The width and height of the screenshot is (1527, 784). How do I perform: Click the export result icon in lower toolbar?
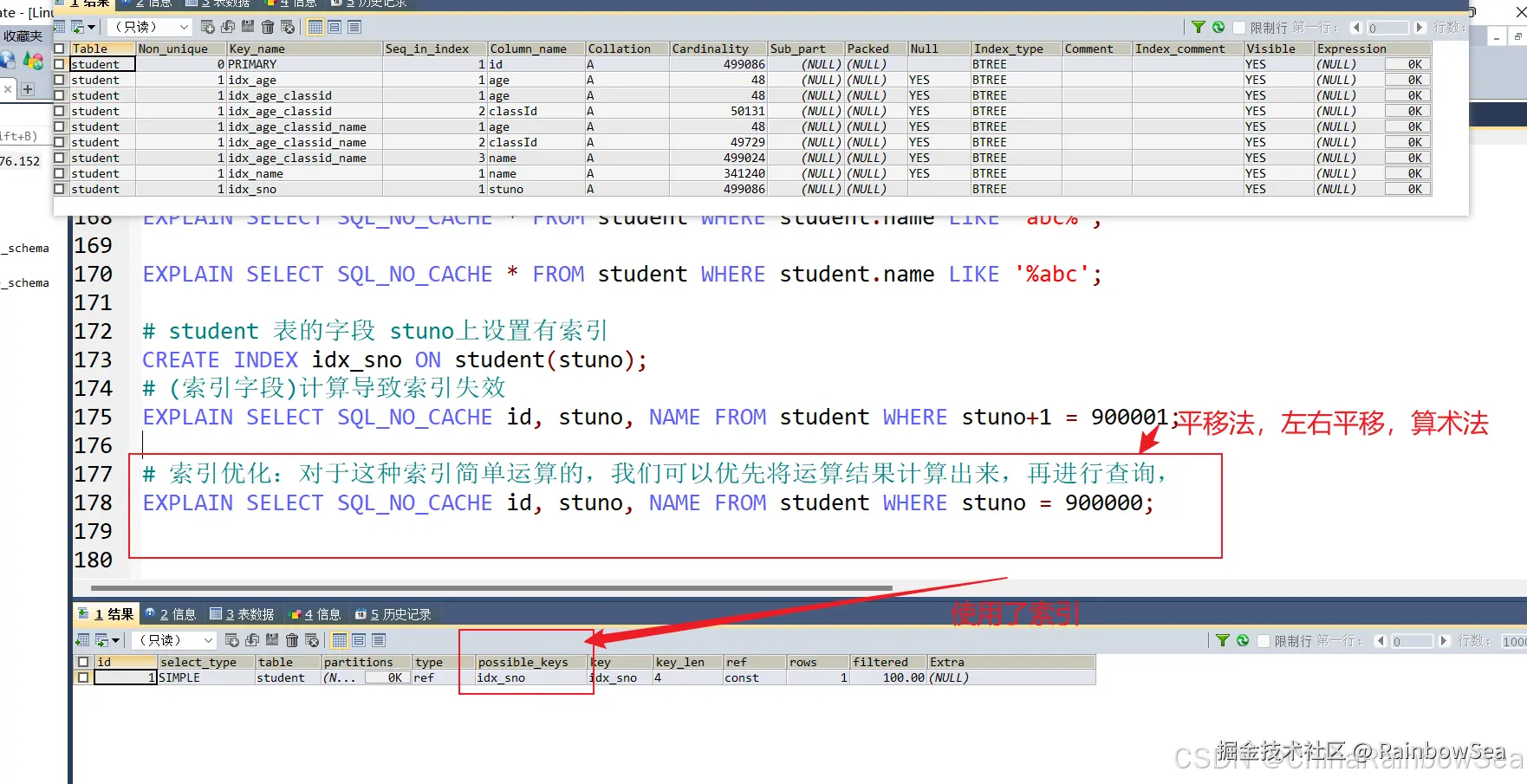pos(82,640)
